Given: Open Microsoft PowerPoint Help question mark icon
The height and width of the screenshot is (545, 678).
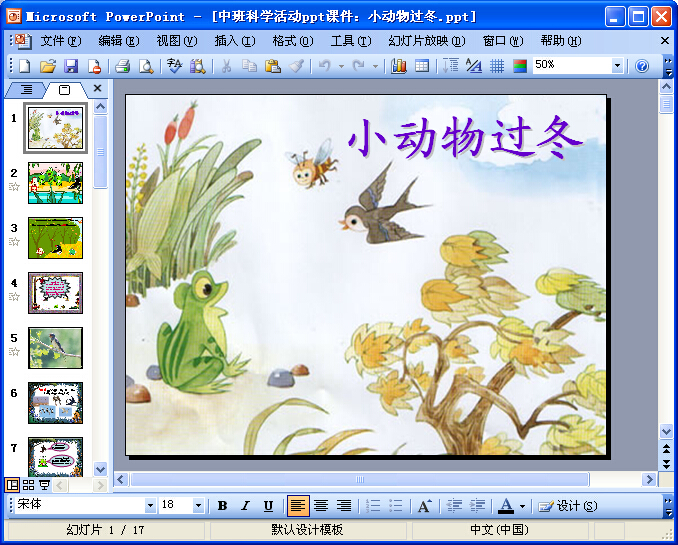Looking at the screenshot, I should pos(642,66).
